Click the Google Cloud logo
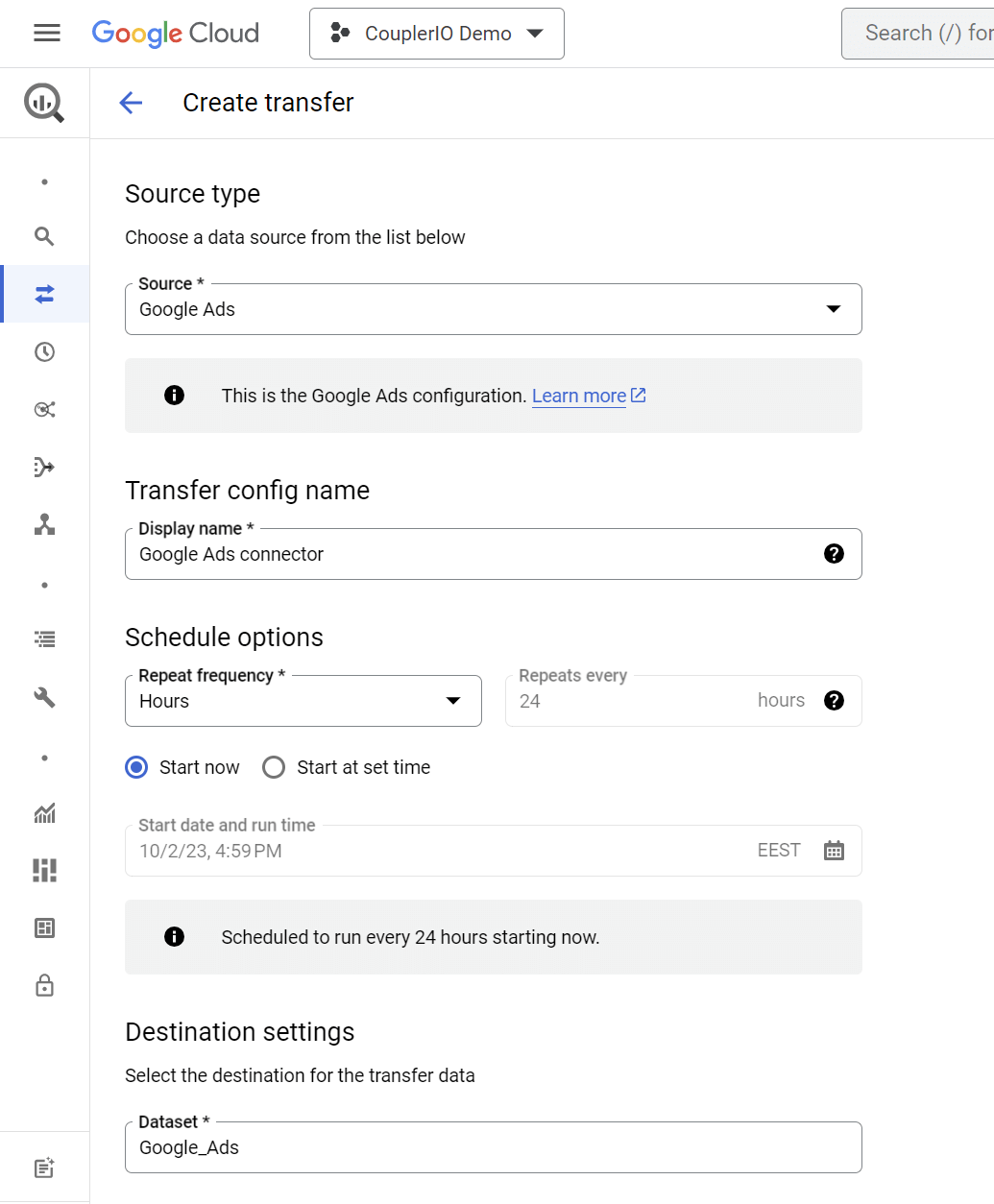Screen dimensions: 994x1204 pyautogui.click(x=176, y=34)
